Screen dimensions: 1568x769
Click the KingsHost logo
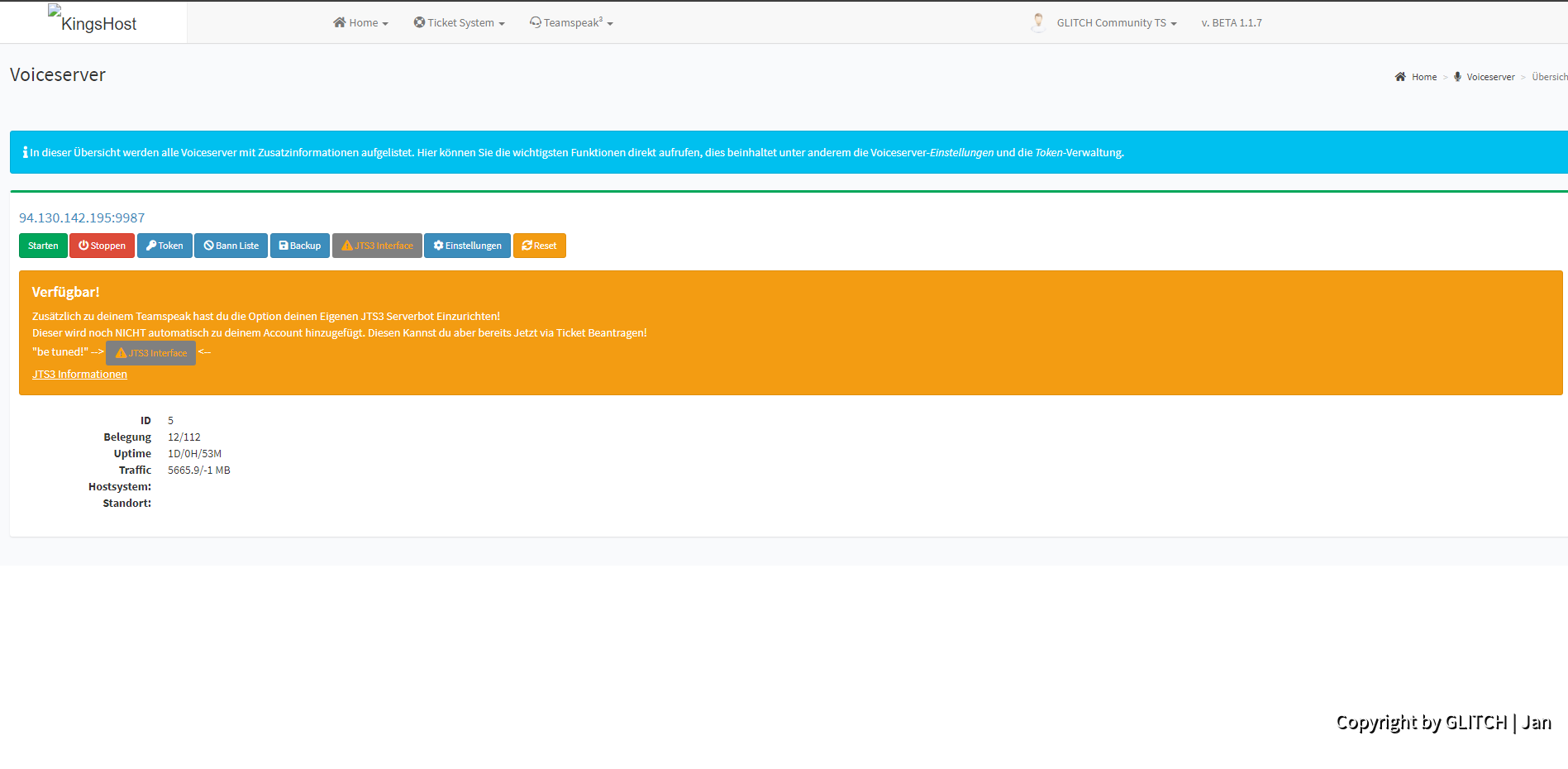coord(93,21)
